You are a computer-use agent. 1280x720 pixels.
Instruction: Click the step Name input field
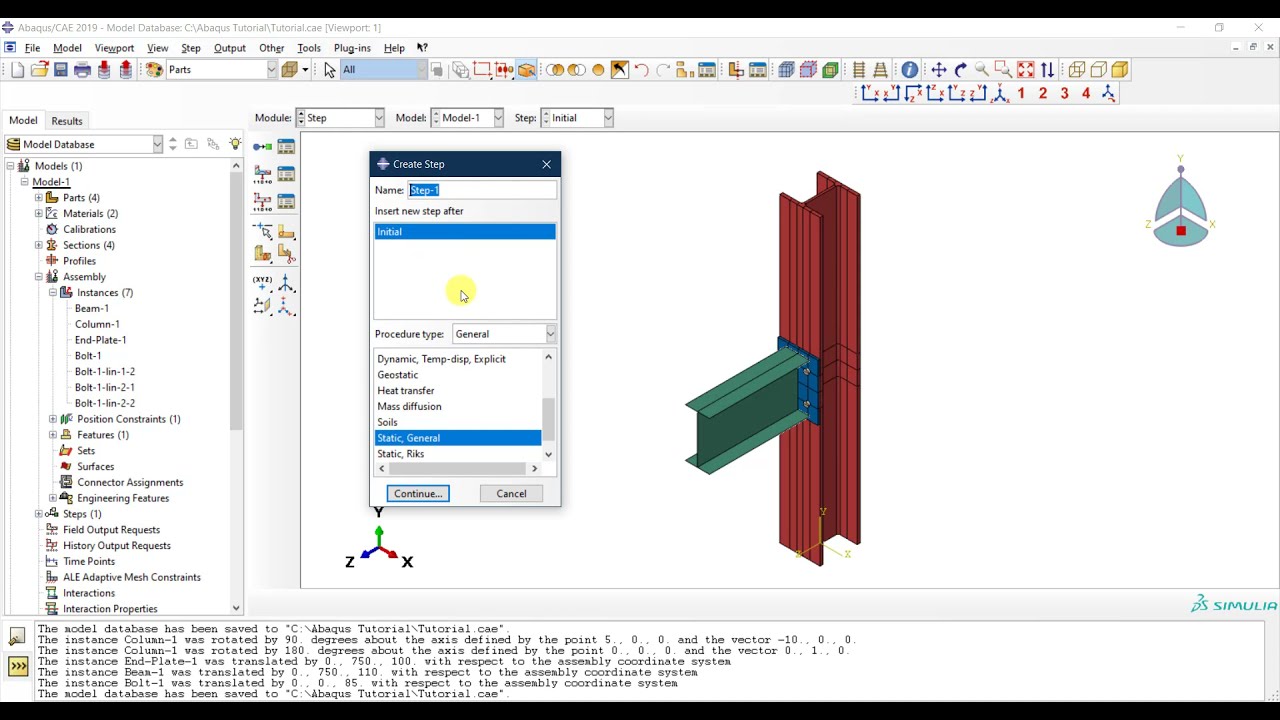click(482, 190)
